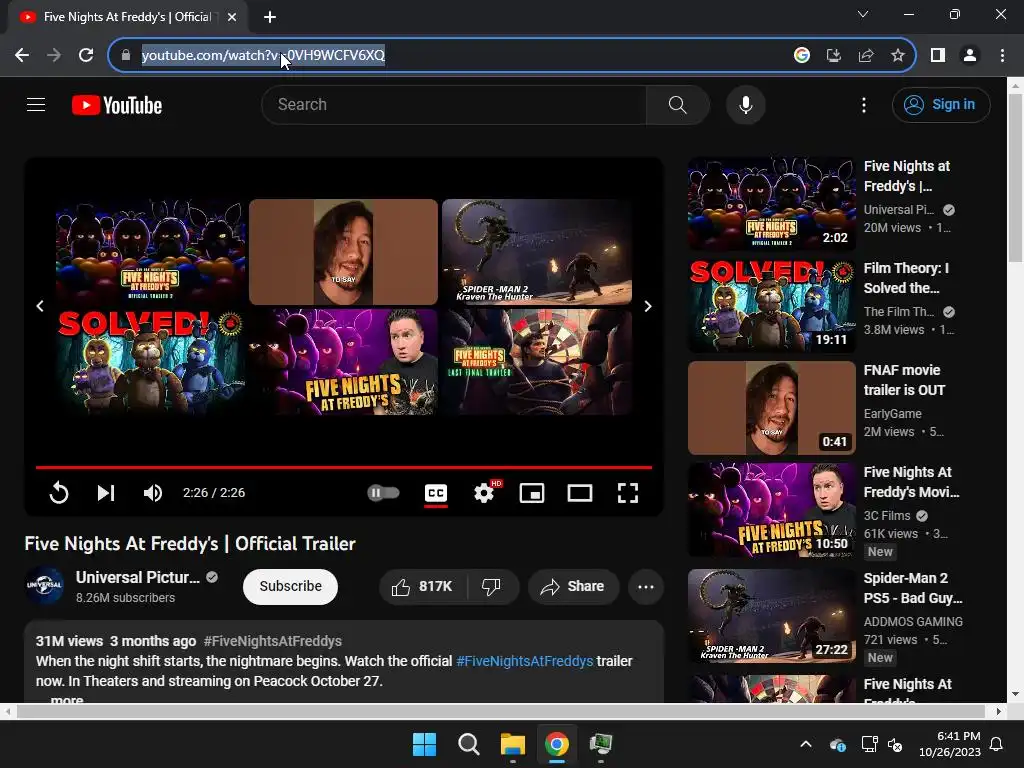The image size is (1024, 768).
Task: Click the #FiveNightsAtFreddys description hashtag link
Action: pyautogui.click(x=524, y=661)
